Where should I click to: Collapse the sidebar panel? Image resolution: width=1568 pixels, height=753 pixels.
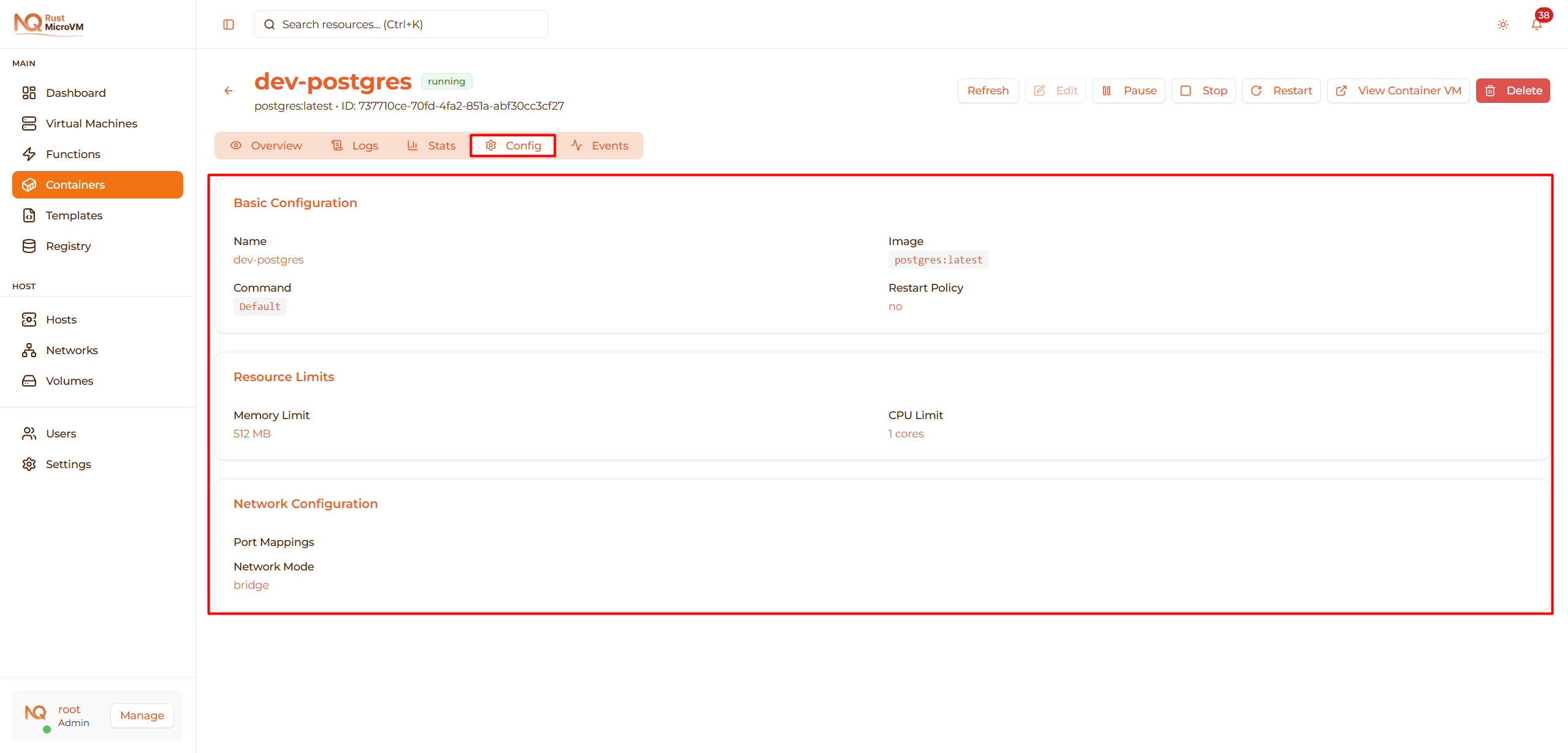pyautogui.click(x=228, y=24)
